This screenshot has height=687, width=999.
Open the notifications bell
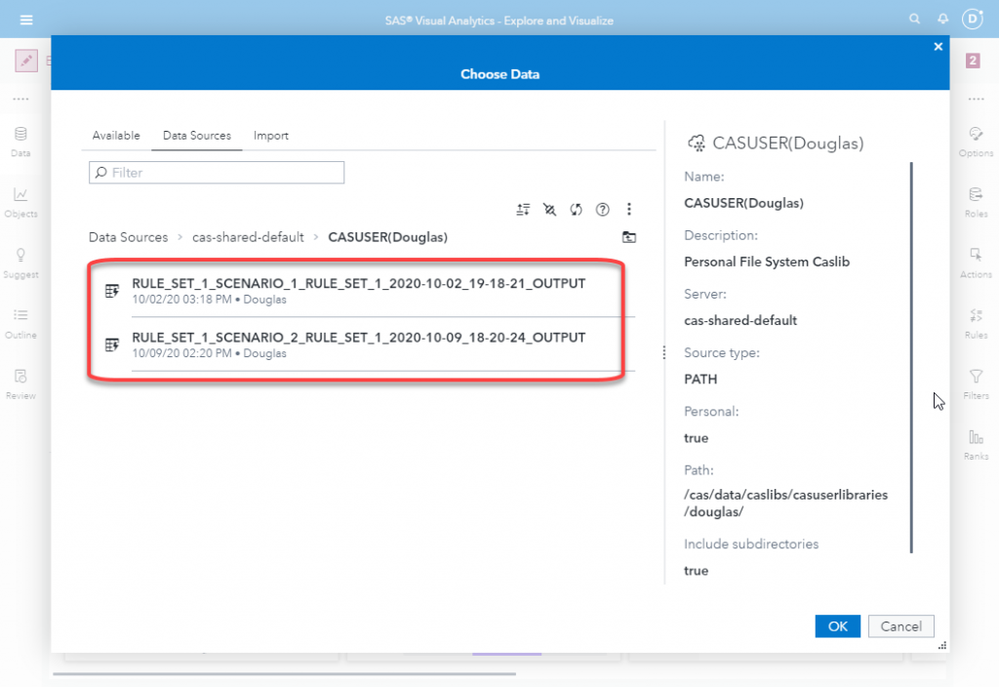click(x=942, y=19)
